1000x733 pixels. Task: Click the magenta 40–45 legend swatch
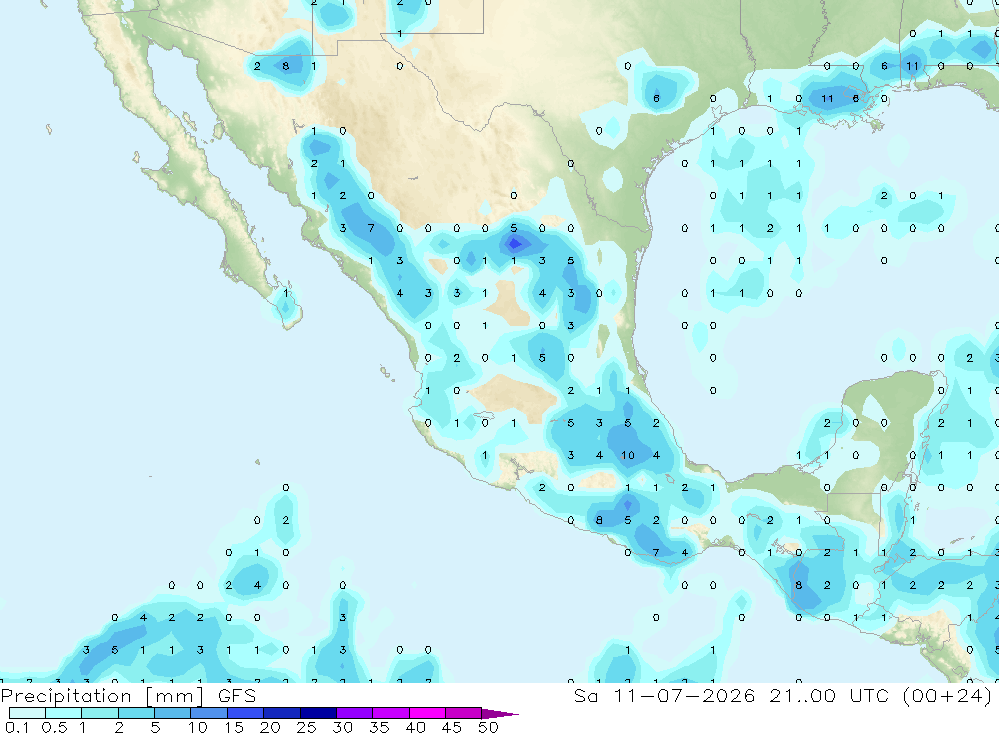click(427, 713)
